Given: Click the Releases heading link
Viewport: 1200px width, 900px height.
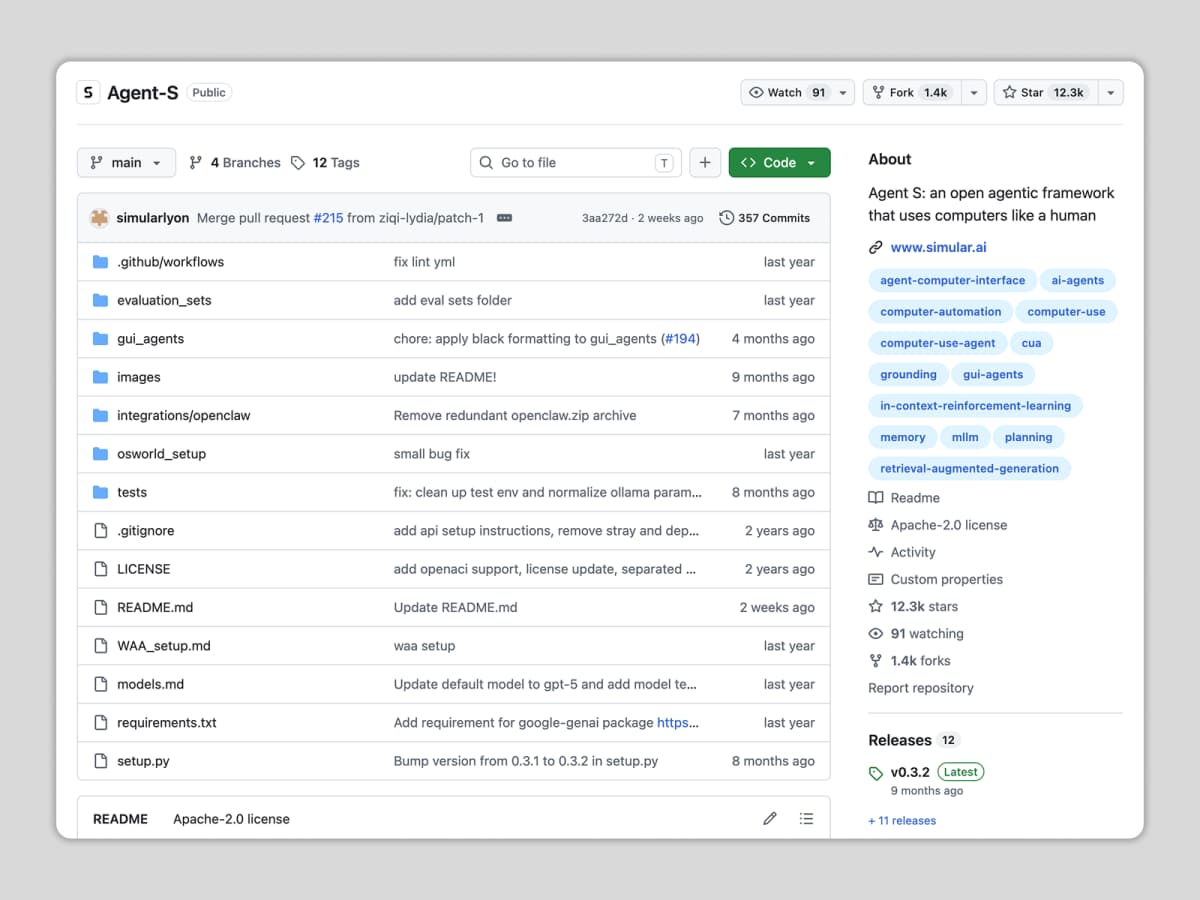Looking at the screenshot, I should (900, 740).
